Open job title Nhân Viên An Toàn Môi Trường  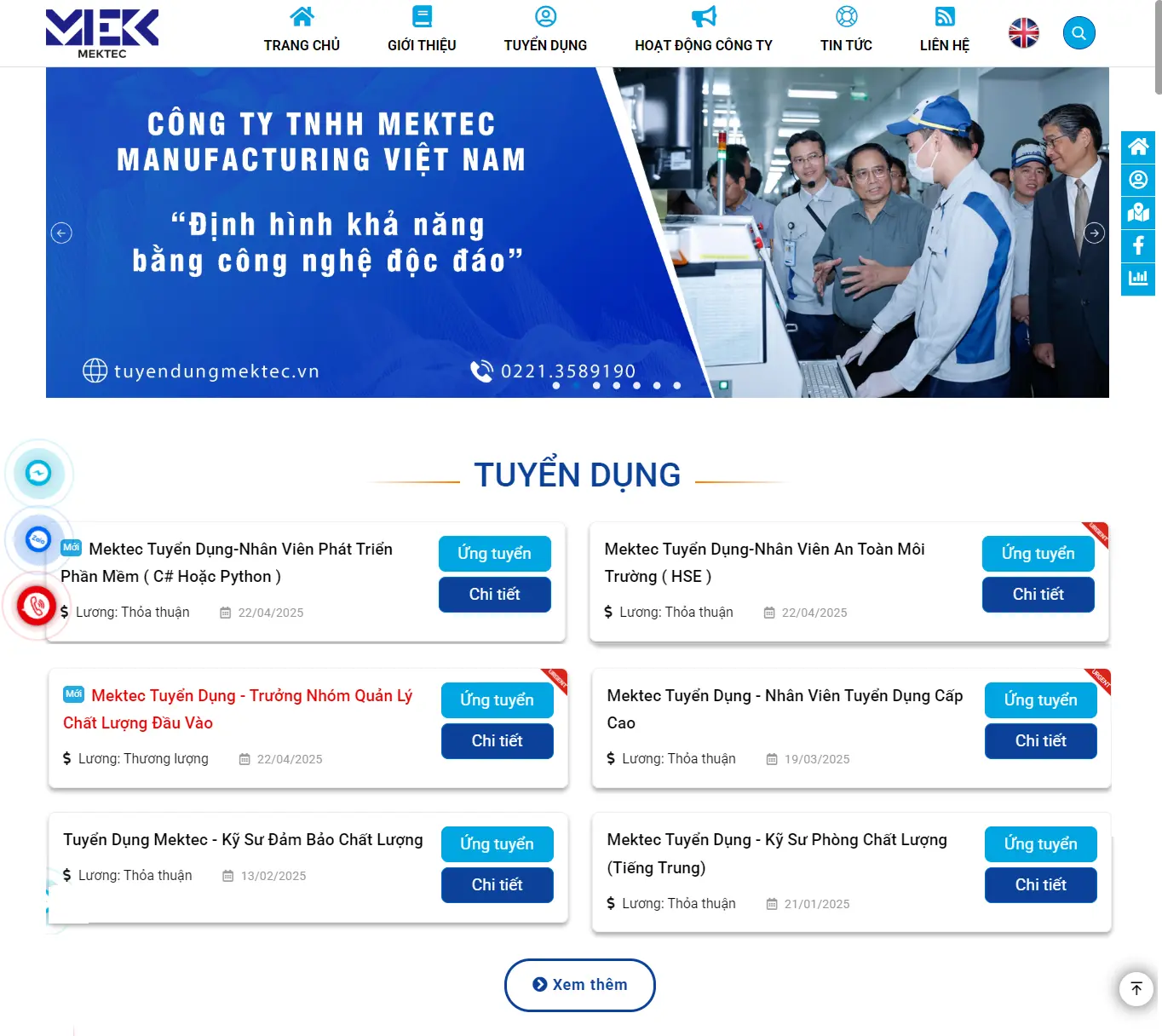tap(764, 562)
